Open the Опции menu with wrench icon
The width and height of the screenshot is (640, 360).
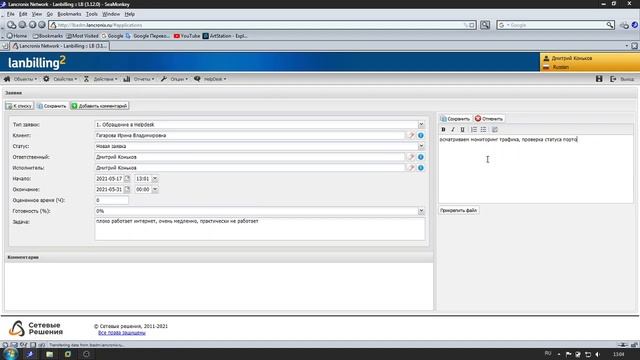click(x=174, y=79)
